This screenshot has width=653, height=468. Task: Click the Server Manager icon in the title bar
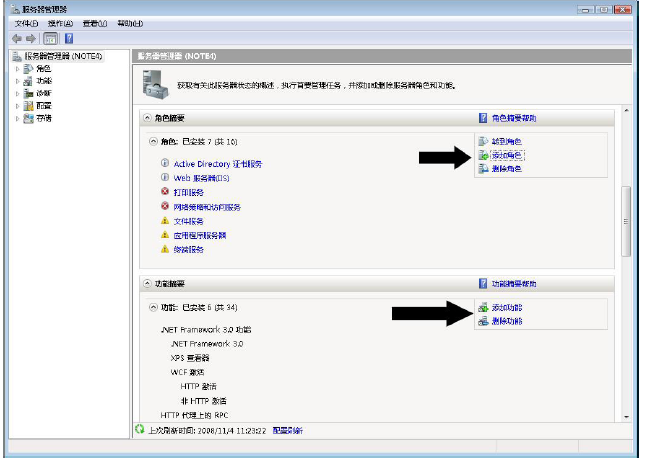click(x=16, y=9)
